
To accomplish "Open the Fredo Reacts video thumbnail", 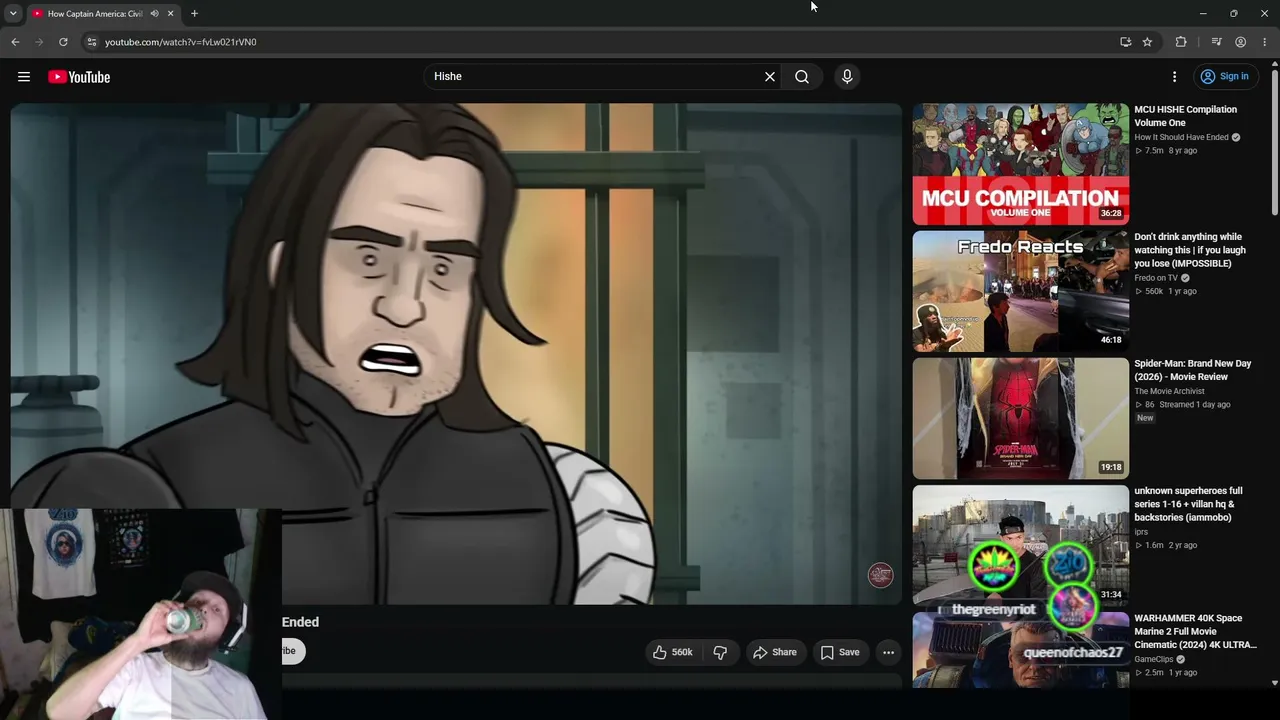I will (x=1020, y=291).
